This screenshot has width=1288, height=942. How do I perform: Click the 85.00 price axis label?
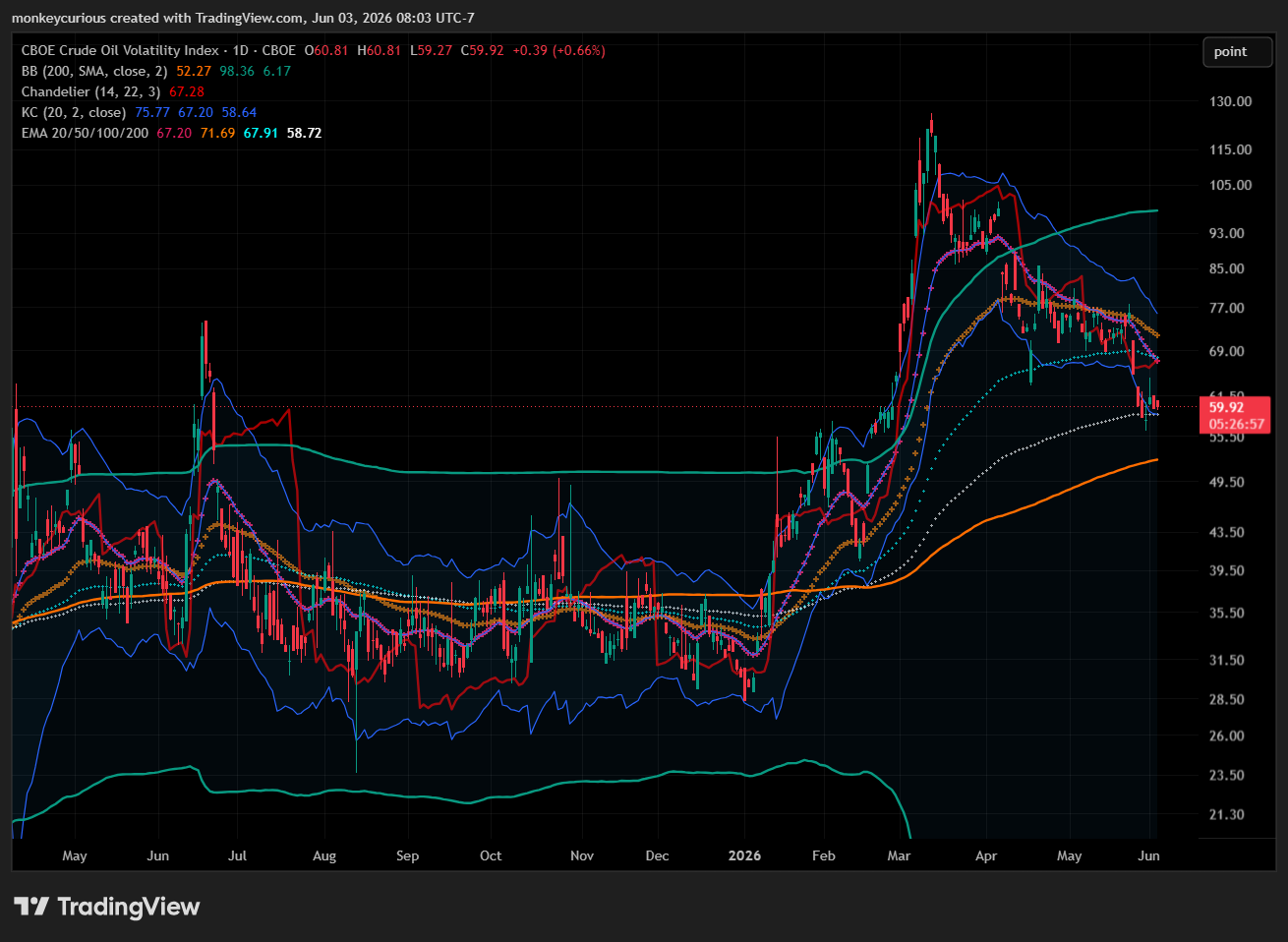pos(1227,268)
